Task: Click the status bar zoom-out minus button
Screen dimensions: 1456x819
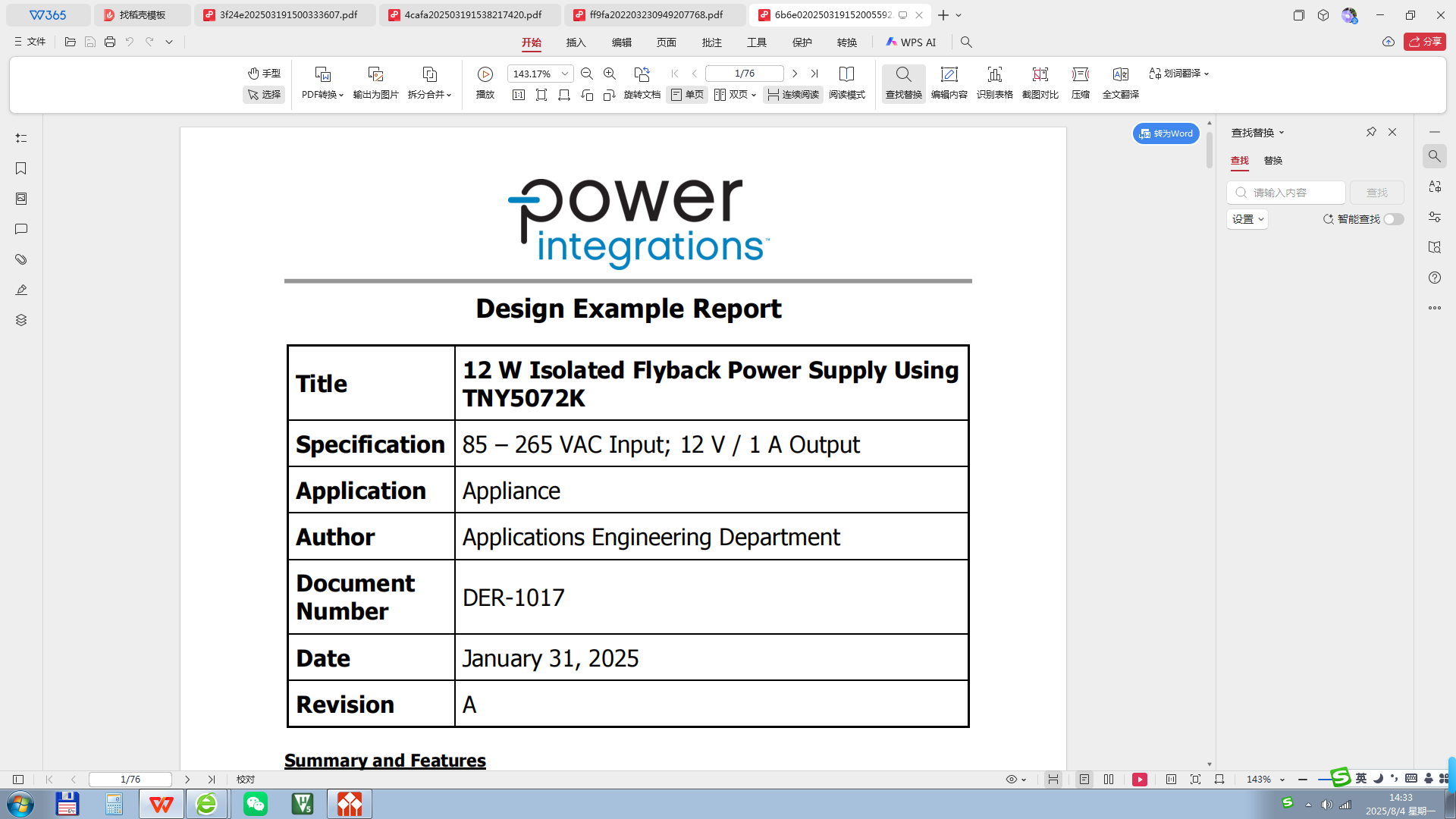Action: pos(1302,780)
